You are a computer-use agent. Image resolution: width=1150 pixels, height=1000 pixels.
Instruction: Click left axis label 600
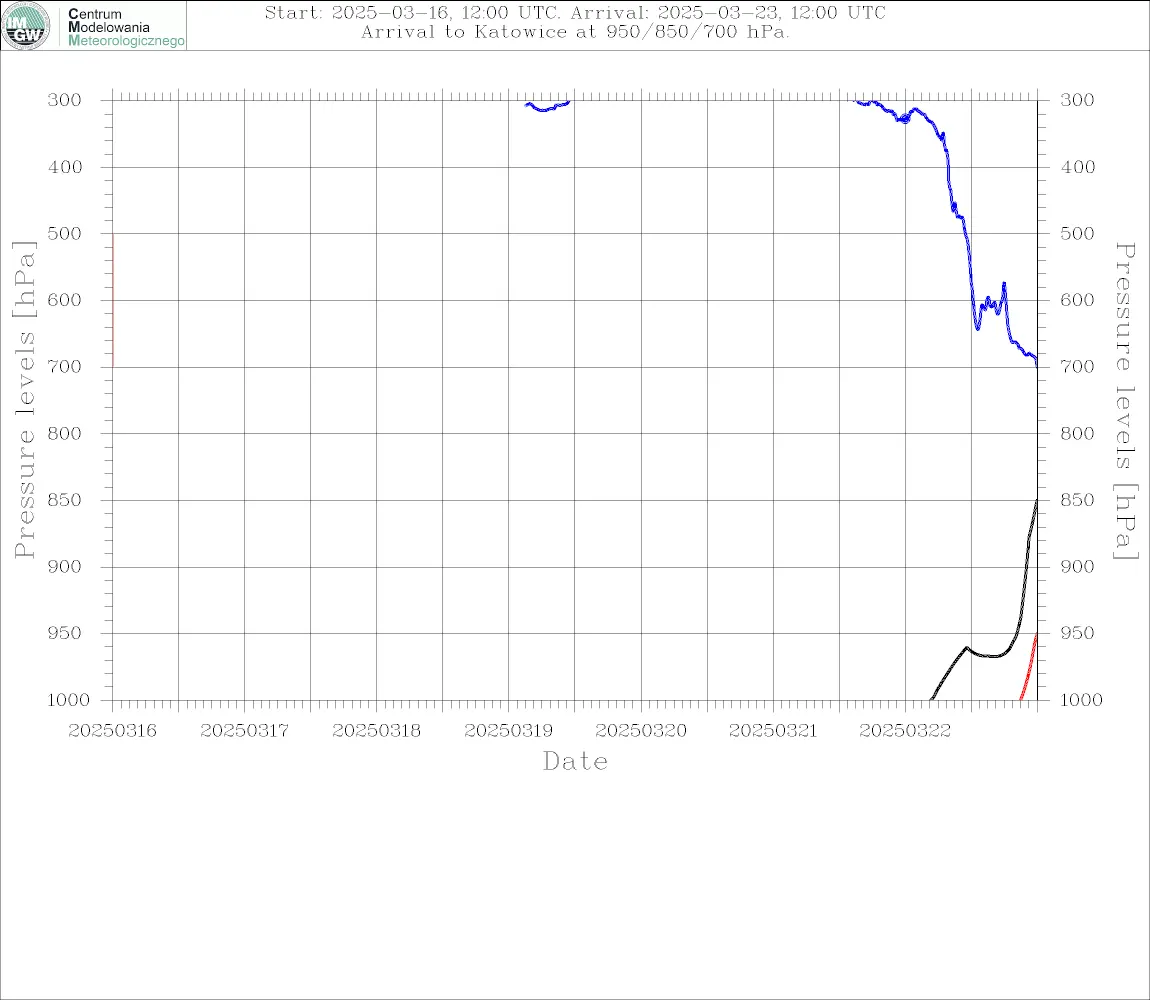[x=65, y=300]
